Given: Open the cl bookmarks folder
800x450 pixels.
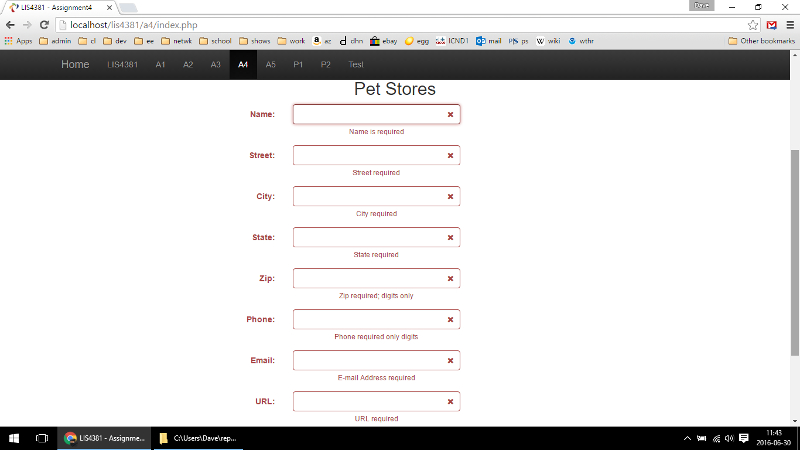Looking at the screenshot, I should pos(87,41).
